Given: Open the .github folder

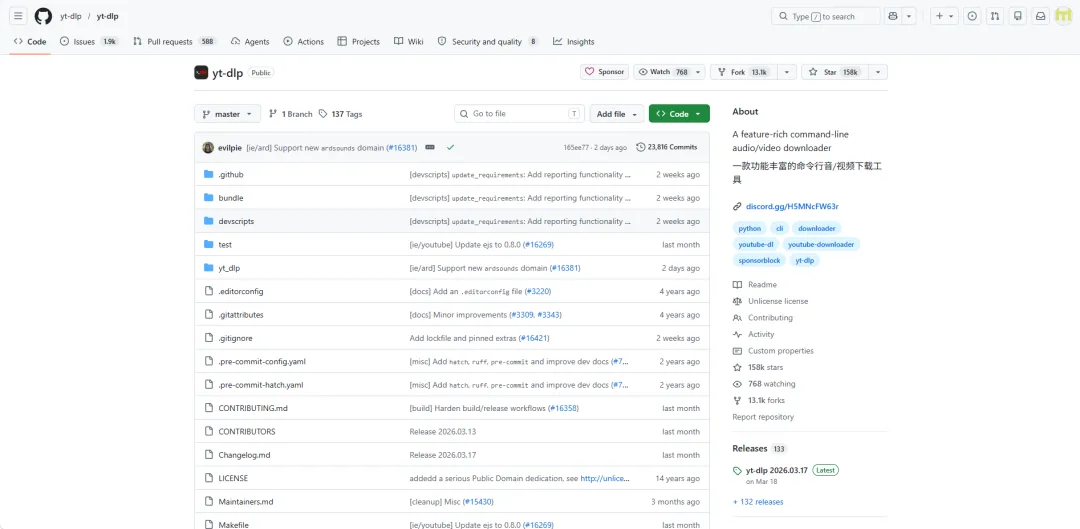Looking at the screenshot, I should pos(231,174).
